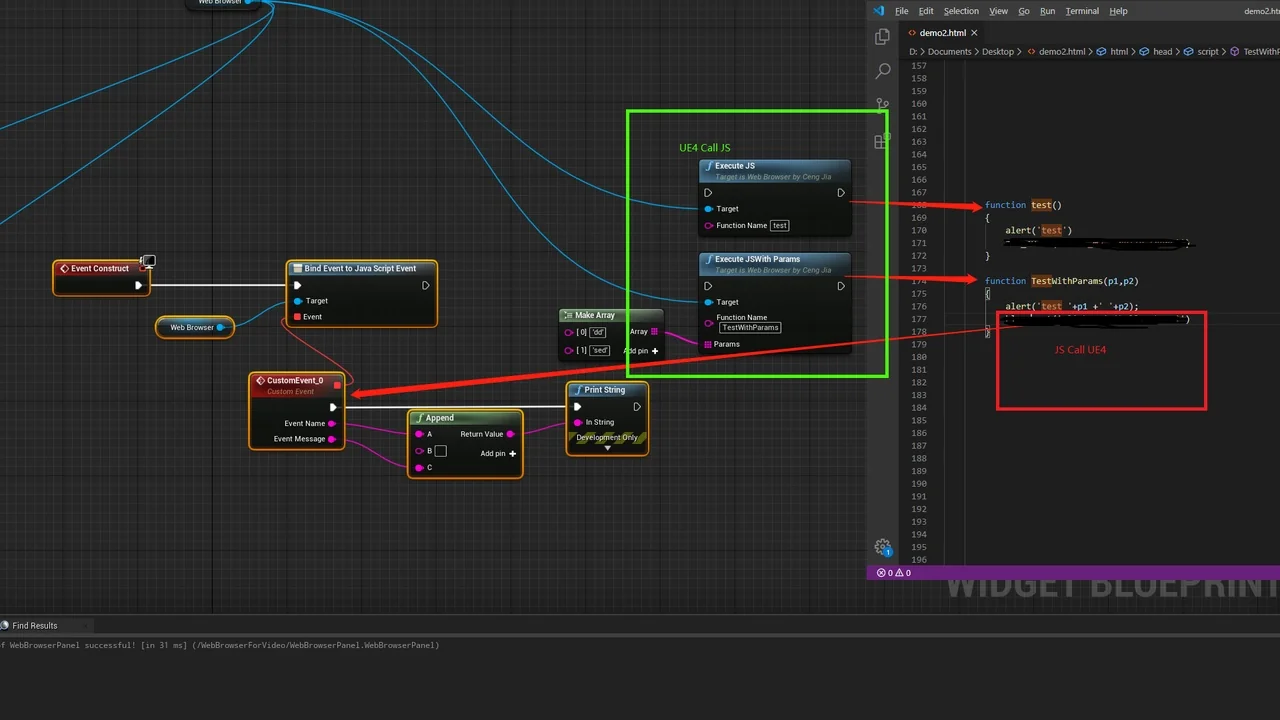Open the Selection menu
The height and width of the screenshot is (720, 1280).
(961, 11)
